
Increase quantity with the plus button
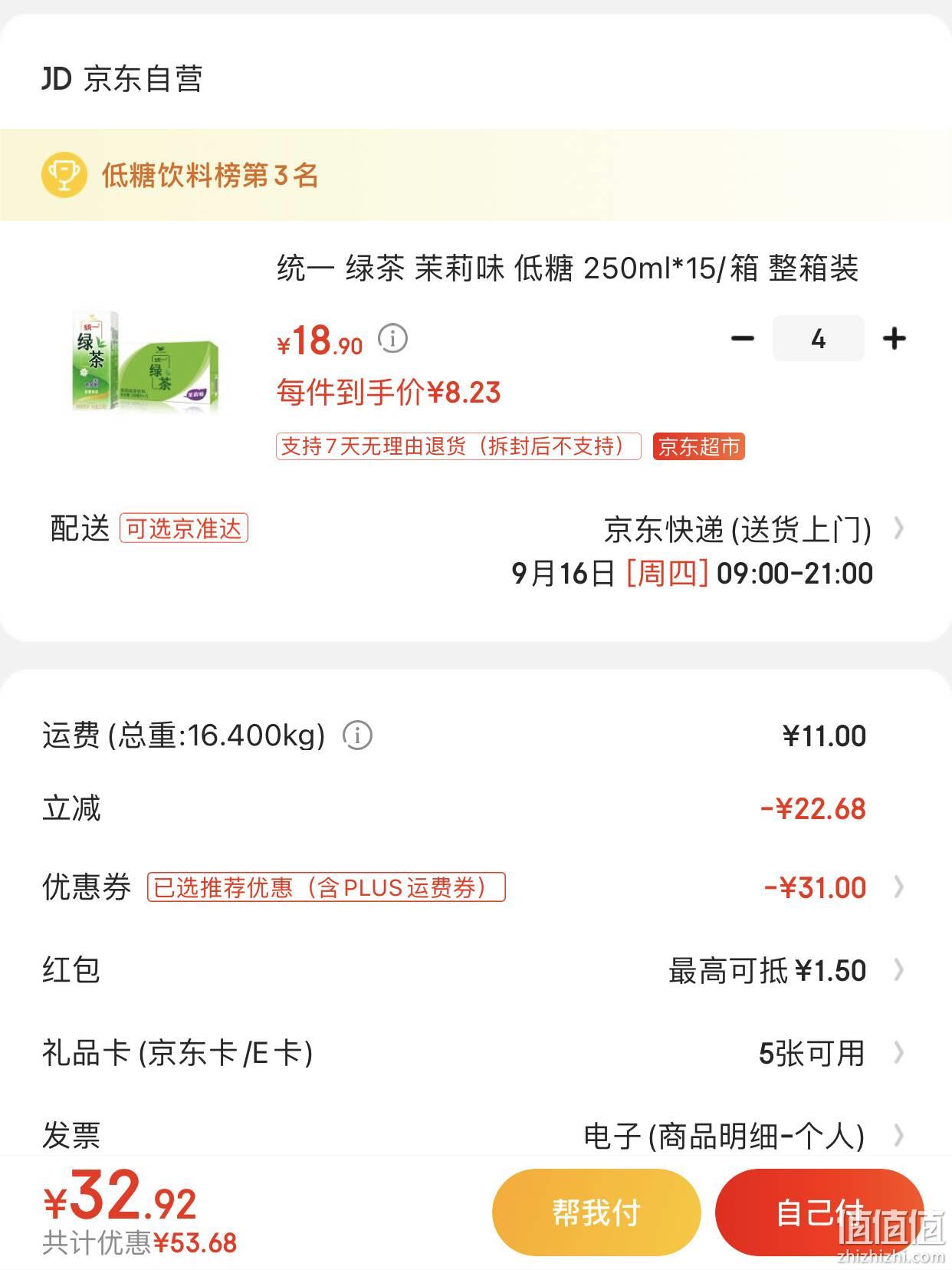(x=894, y=338)
